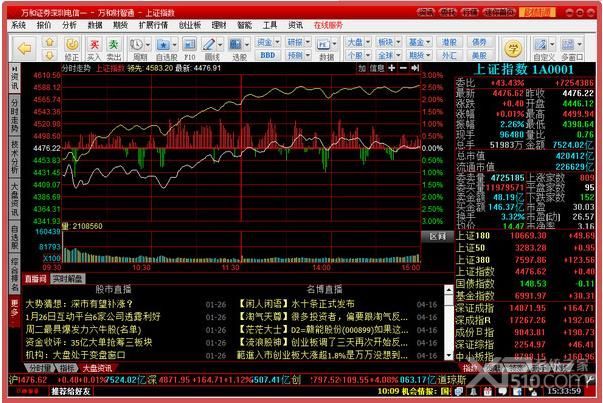
Task: Open news 机构：大盘处于变盘窗口
Action: 75,355
